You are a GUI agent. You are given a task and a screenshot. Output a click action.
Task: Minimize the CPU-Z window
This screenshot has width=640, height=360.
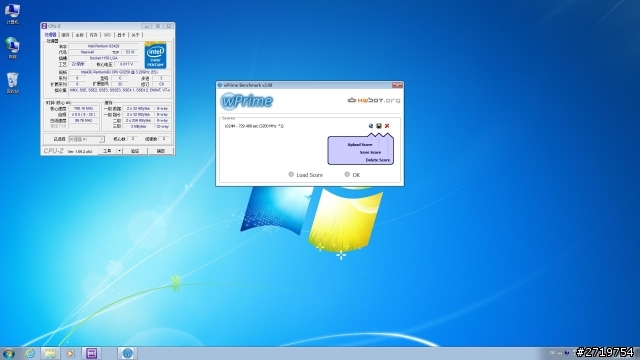147,26
